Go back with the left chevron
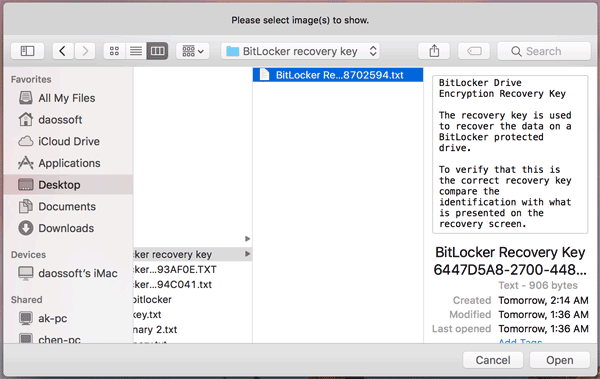 (63, 51)
